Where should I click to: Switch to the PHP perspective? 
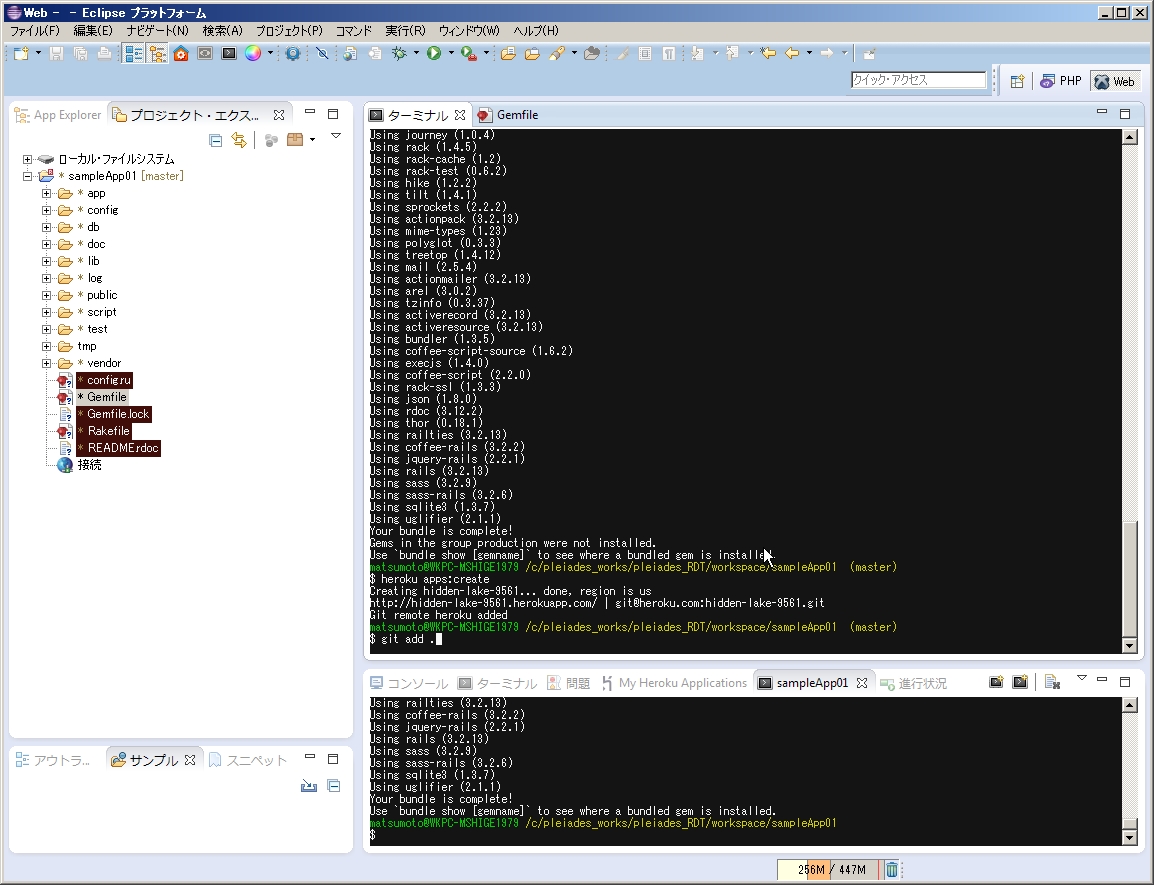pyautogui.click(x=1061, y=82)
